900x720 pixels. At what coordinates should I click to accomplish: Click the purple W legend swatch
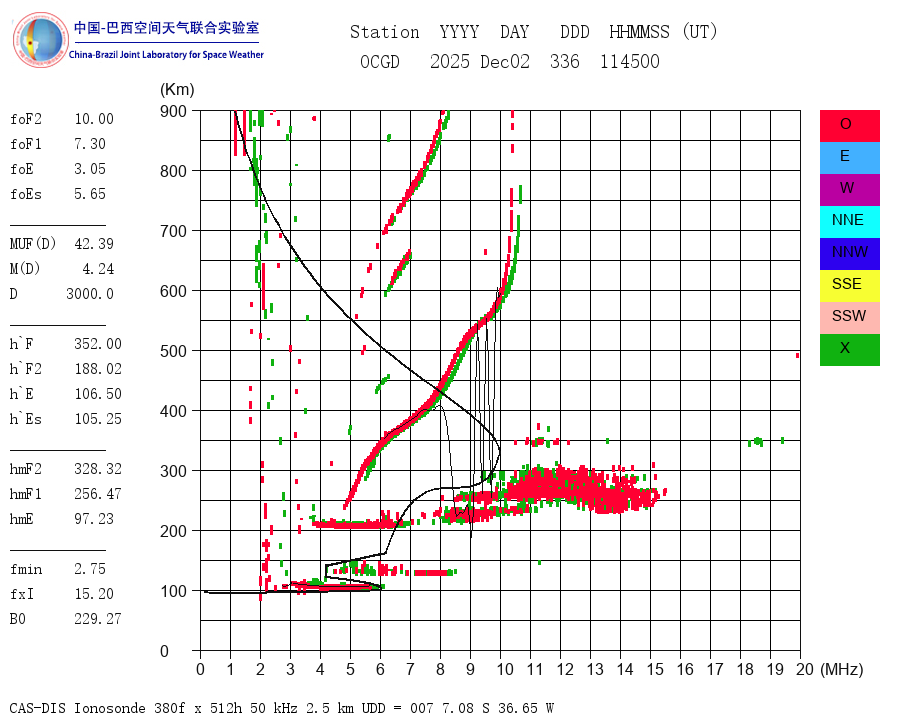pyautogui.click(x=849, y=189)
